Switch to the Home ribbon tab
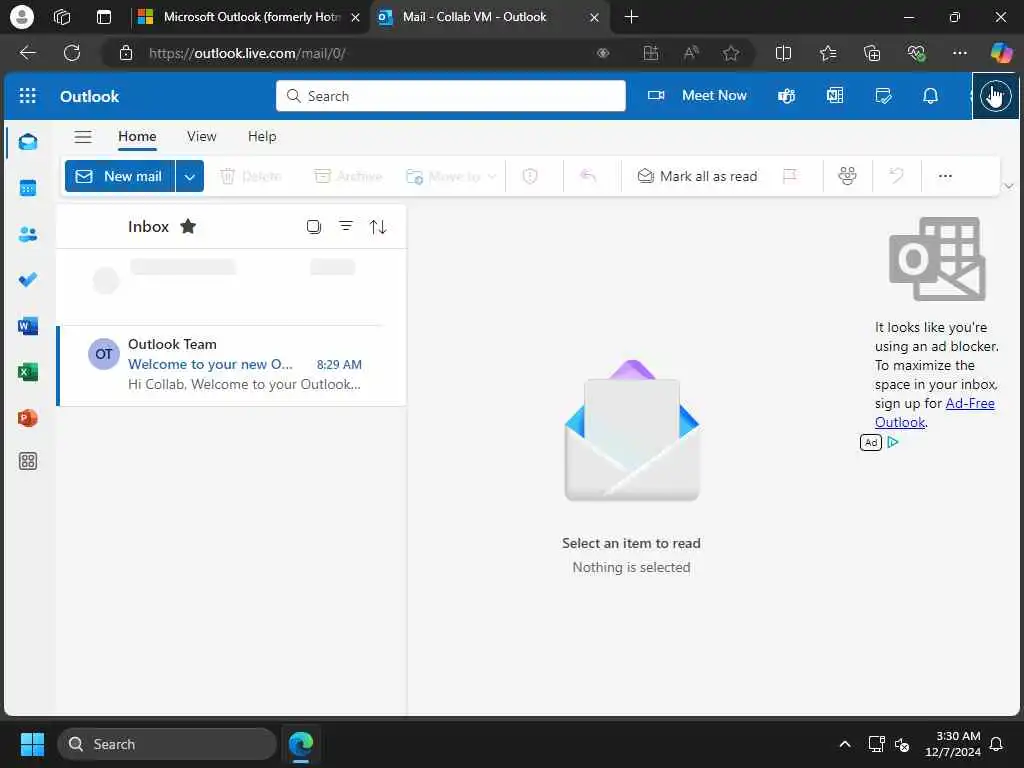1024x768 pixels. (137, 136)
